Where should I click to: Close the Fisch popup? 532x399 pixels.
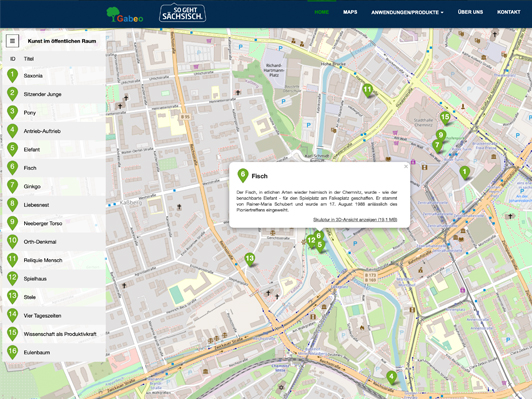[405, 166]
